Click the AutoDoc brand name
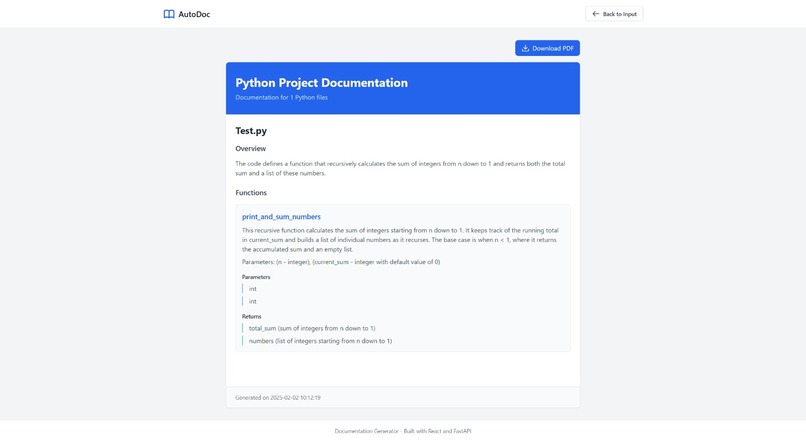The image size is (806, 441). (x=194, y=14)
